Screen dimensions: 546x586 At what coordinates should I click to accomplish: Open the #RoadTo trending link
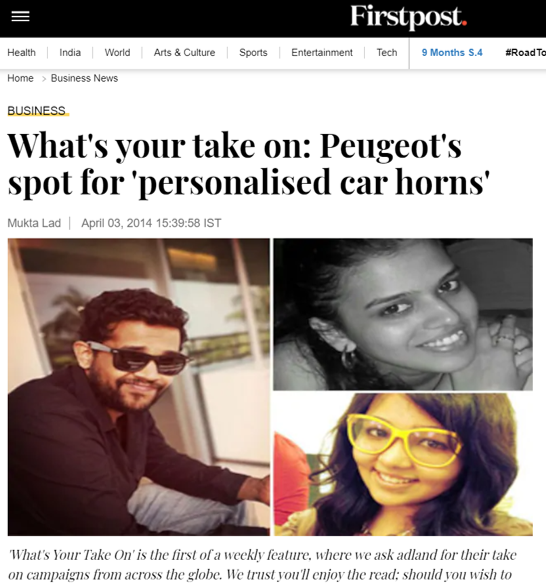pyautogui.click(x=525, y=53)
